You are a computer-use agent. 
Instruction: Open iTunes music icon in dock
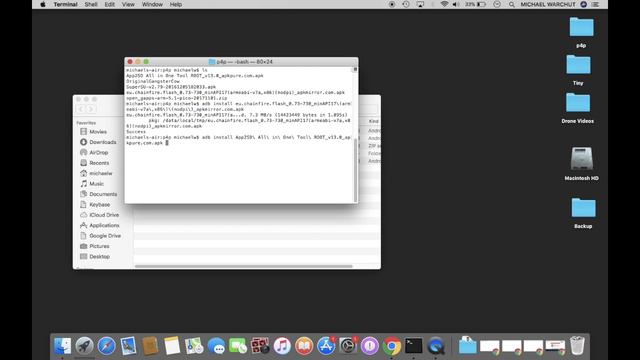pyautogui.click(x=282, y=346)
